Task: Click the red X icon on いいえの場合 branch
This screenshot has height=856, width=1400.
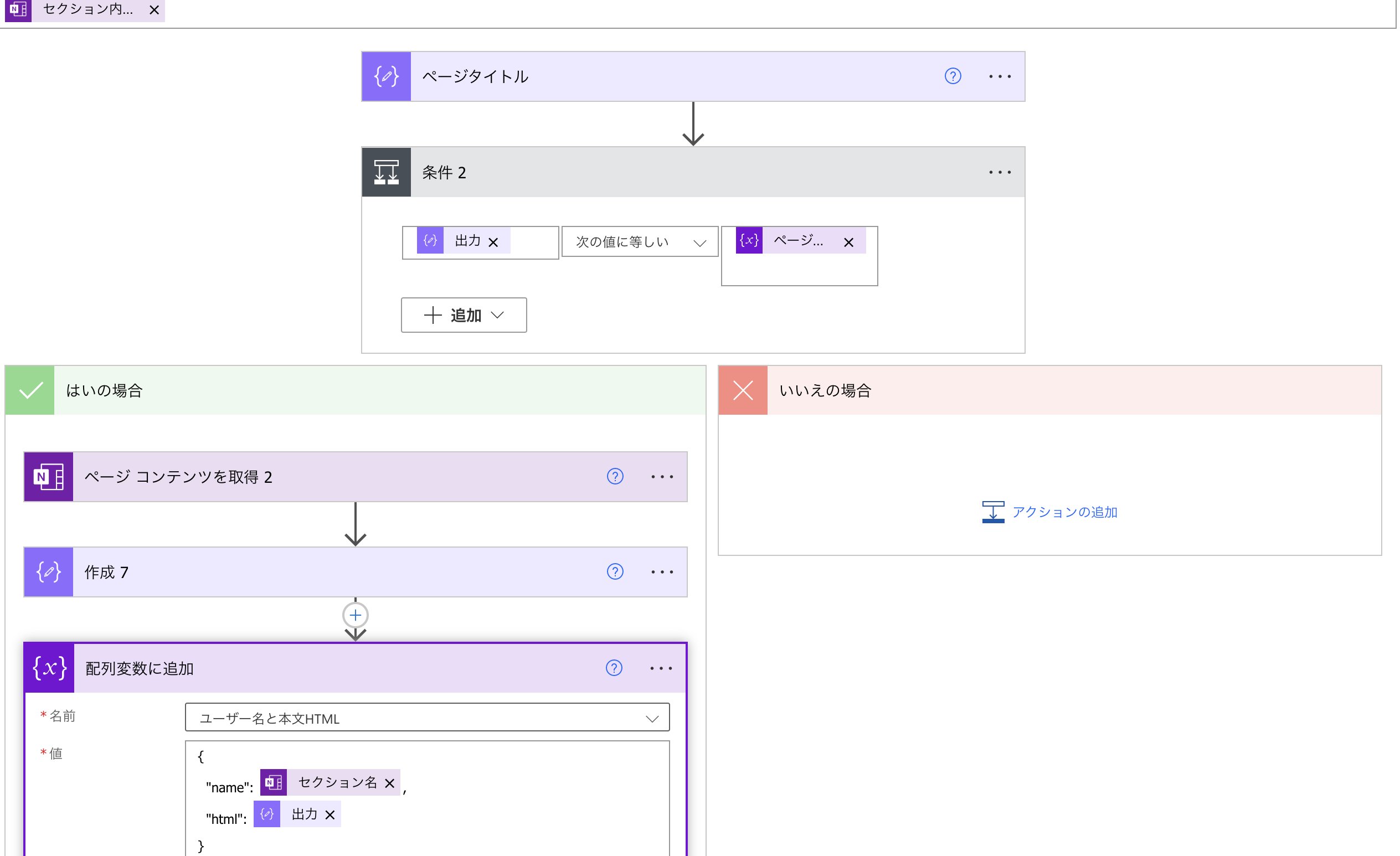Action: pos(743,390)
